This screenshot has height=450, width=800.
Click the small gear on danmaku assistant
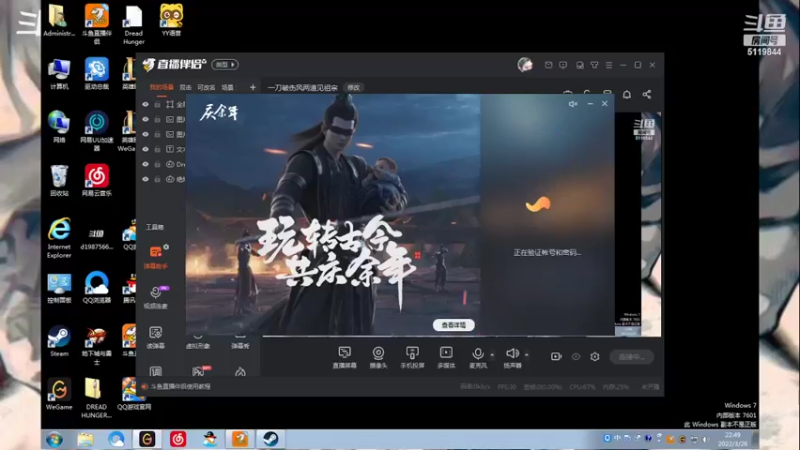click(166, 247)
